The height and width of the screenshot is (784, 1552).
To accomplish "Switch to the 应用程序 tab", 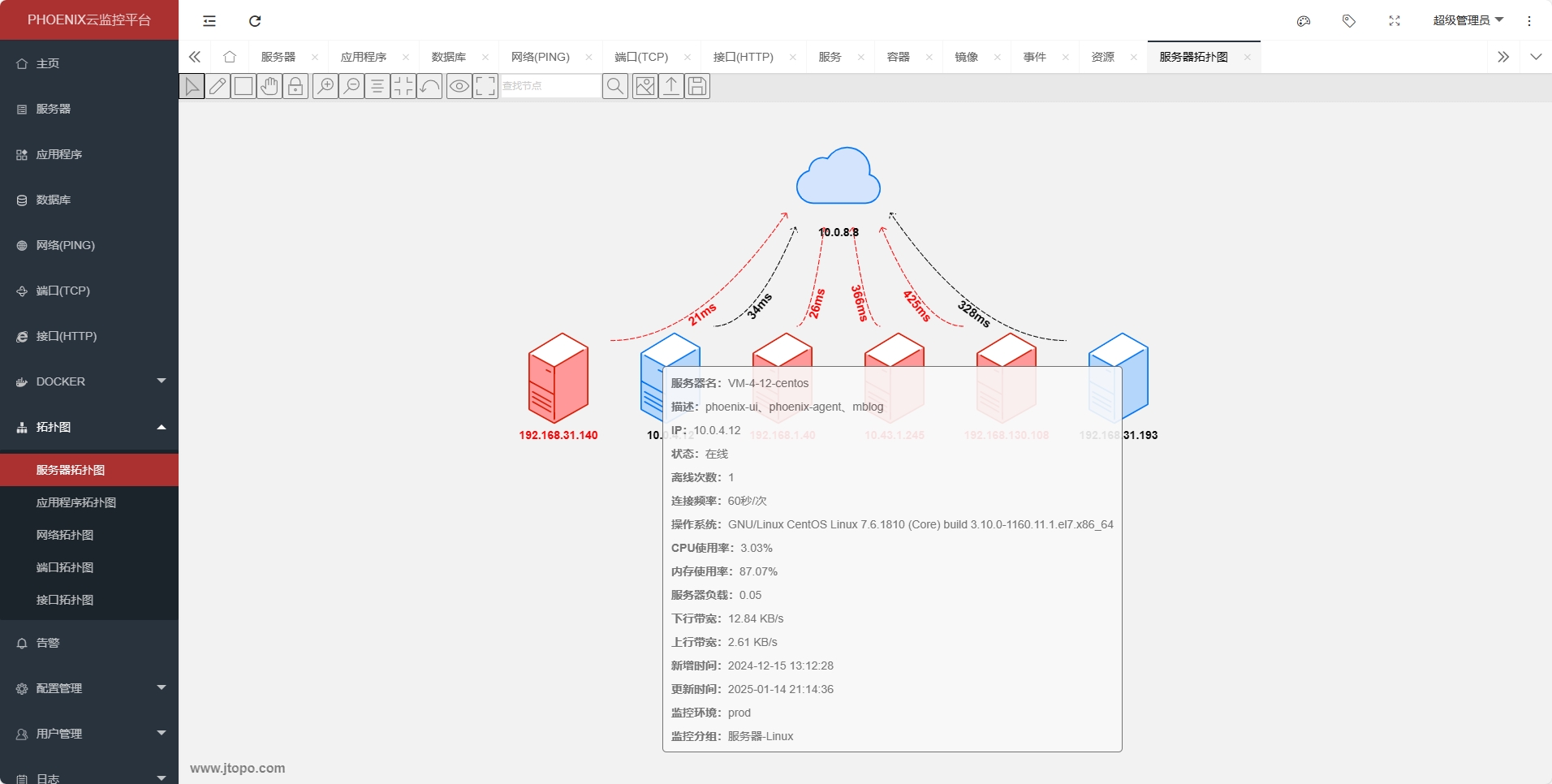I will [364, 57].
